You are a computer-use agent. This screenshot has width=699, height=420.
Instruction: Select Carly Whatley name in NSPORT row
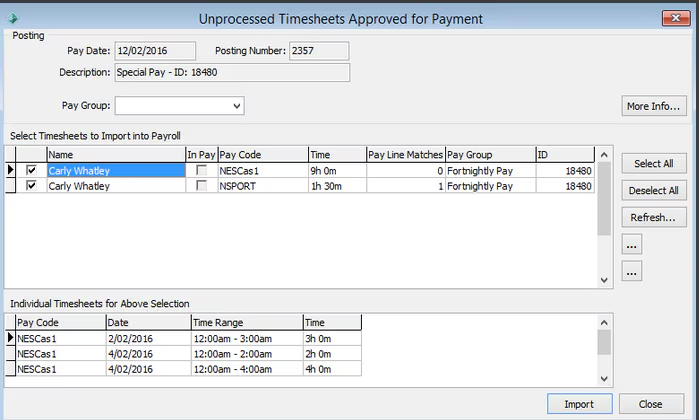click(116, 186)
